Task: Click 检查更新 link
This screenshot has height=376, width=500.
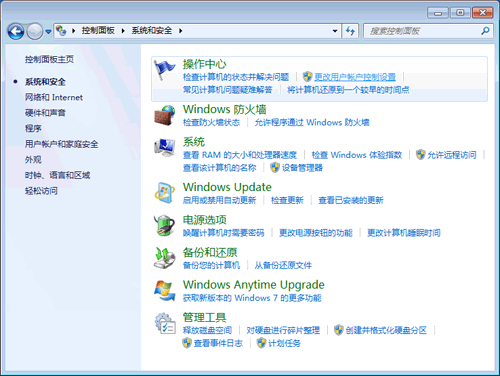Action: (287, 200)
